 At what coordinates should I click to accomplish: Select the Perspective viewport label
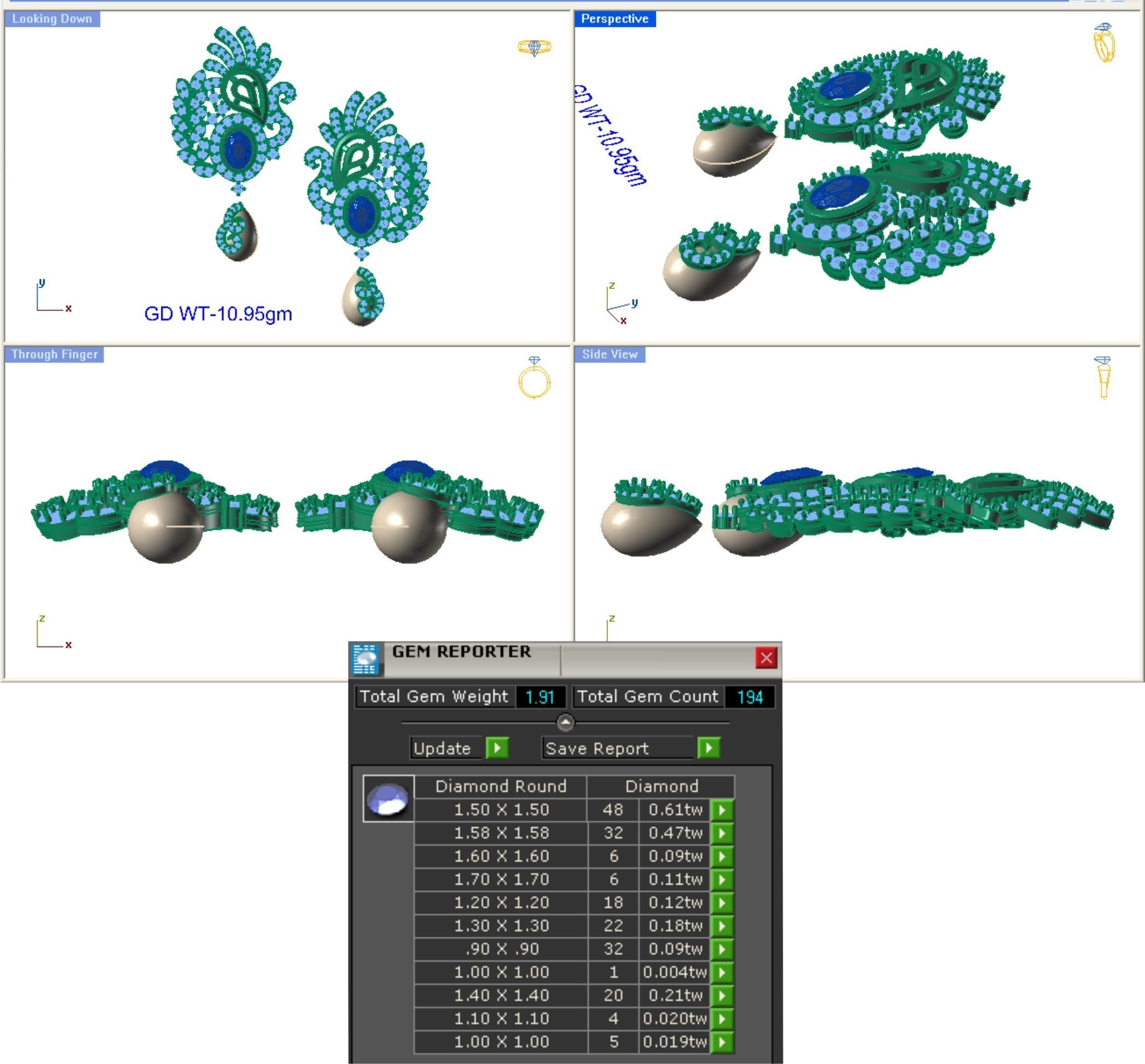[614, 18]
